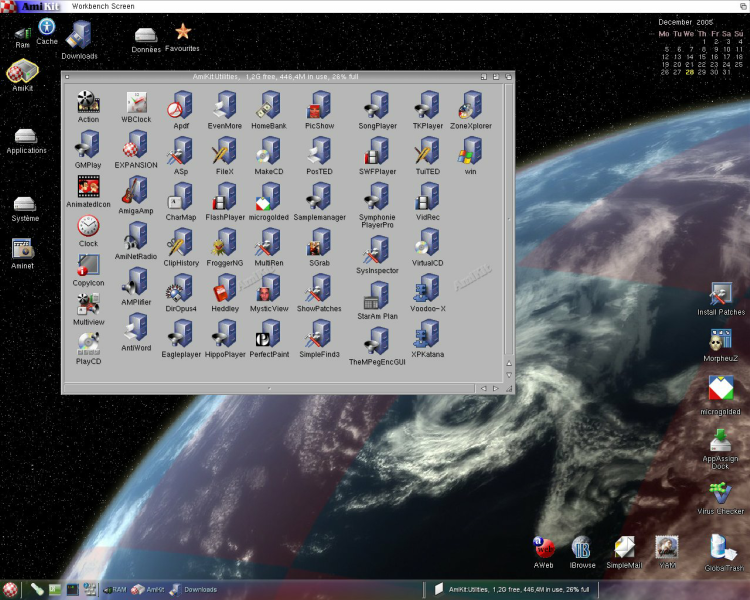
Task: Open AmigaAmp guitar icon
Action: point(136,190)
